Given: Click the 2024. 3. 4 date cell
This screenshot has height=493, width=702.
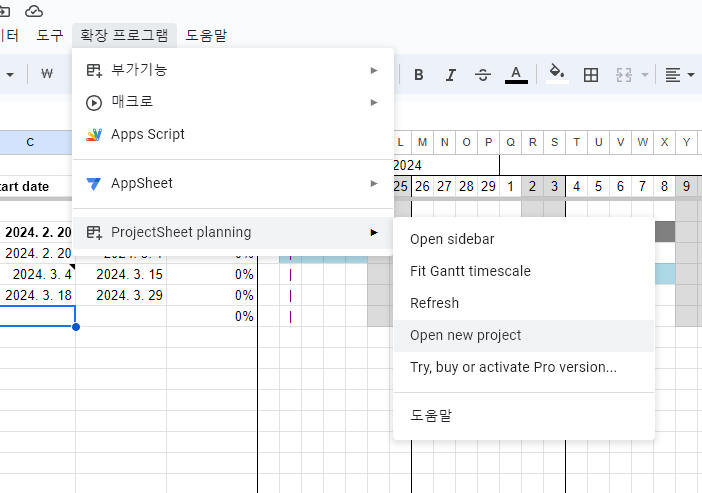Looking at the screenshot, I should [x=38, y=274].
